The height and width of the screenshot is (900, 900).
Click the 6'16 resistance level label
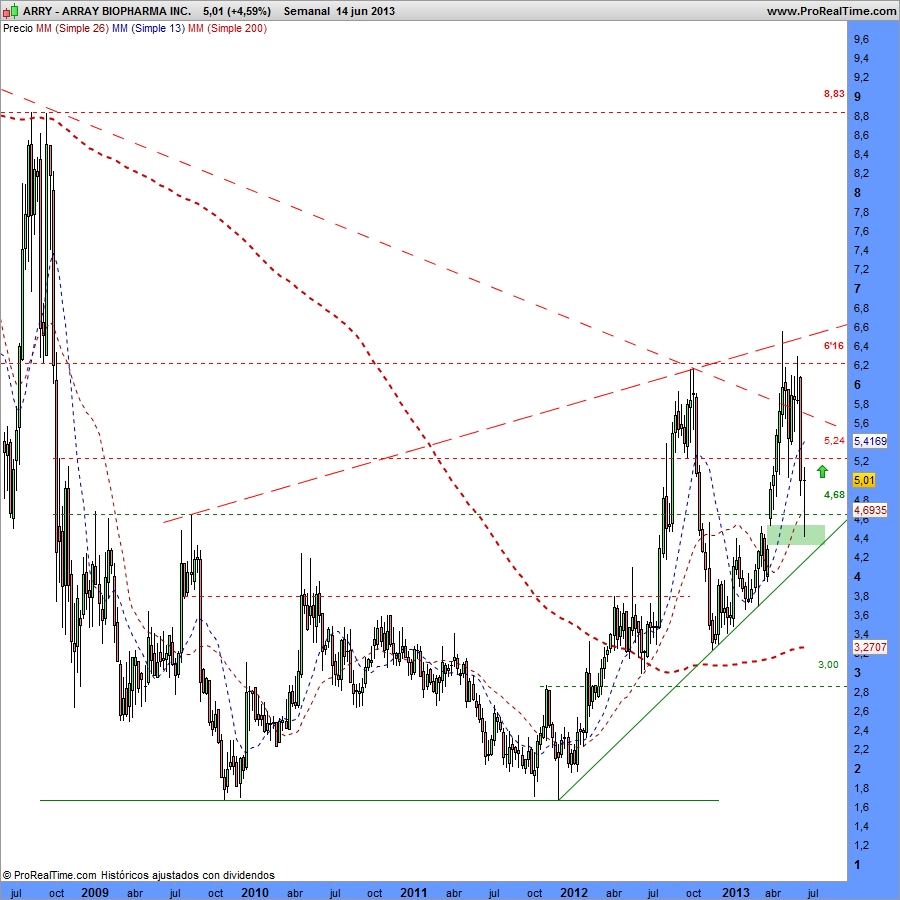[834, 346]
